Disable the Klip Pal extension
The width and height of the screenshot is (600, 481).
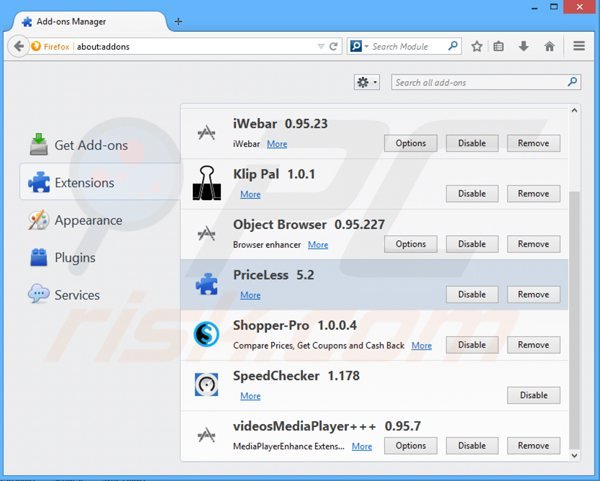click(x=472, y=194)
